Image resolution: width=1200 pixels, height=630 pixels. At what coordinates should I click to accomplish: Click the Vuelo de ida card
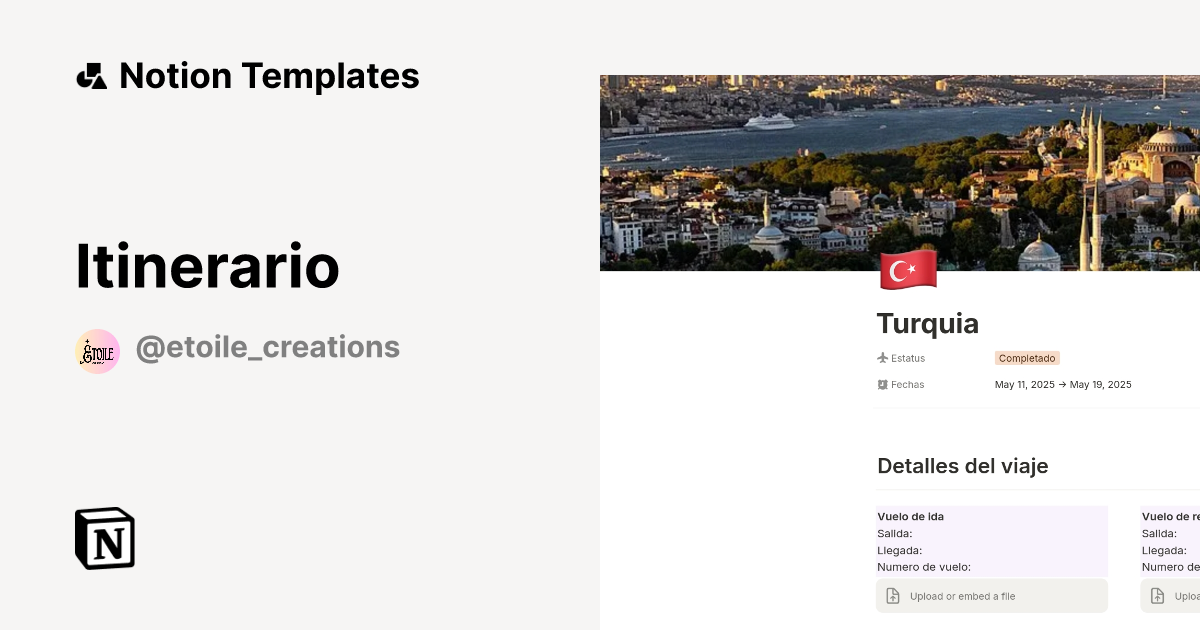(991, 540)
